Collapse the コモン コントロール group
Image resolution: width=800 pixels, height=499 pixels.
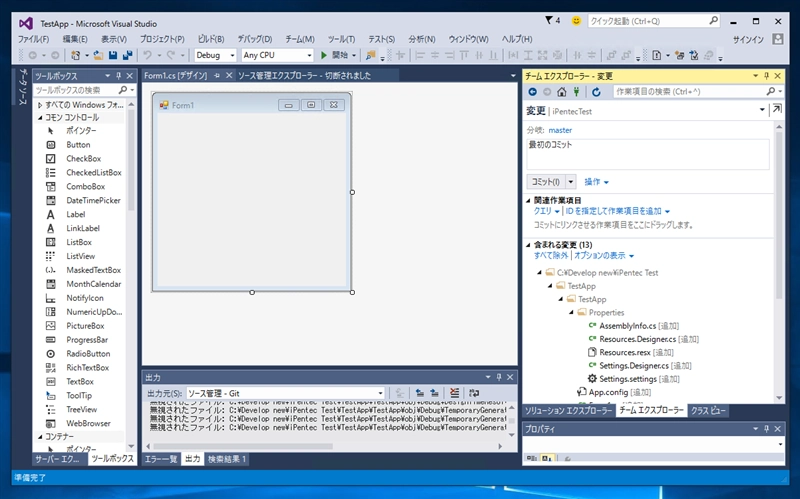[x=40, y=117]
